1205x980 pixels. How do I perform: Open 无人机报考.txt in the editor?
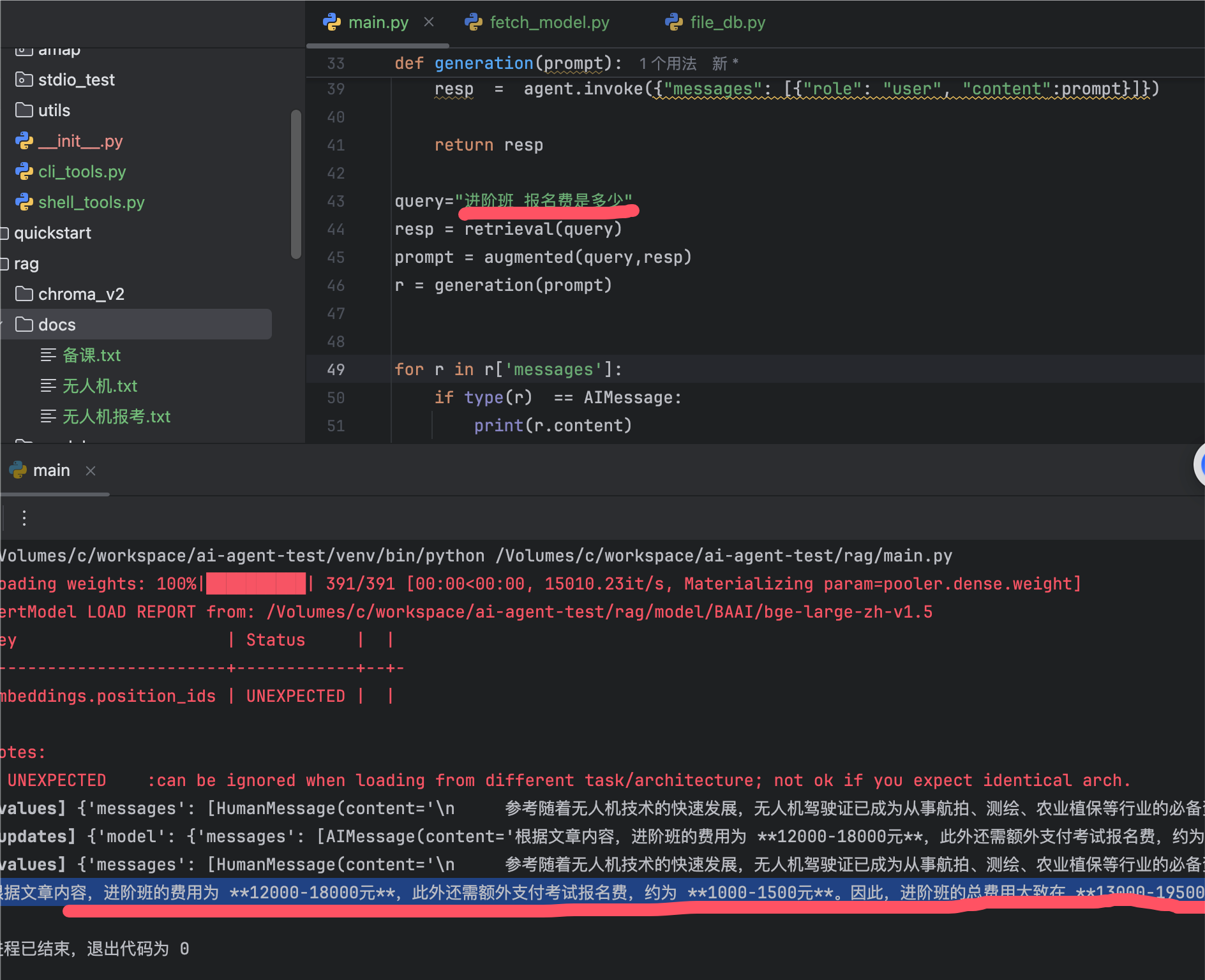click(x=116, y=417)
